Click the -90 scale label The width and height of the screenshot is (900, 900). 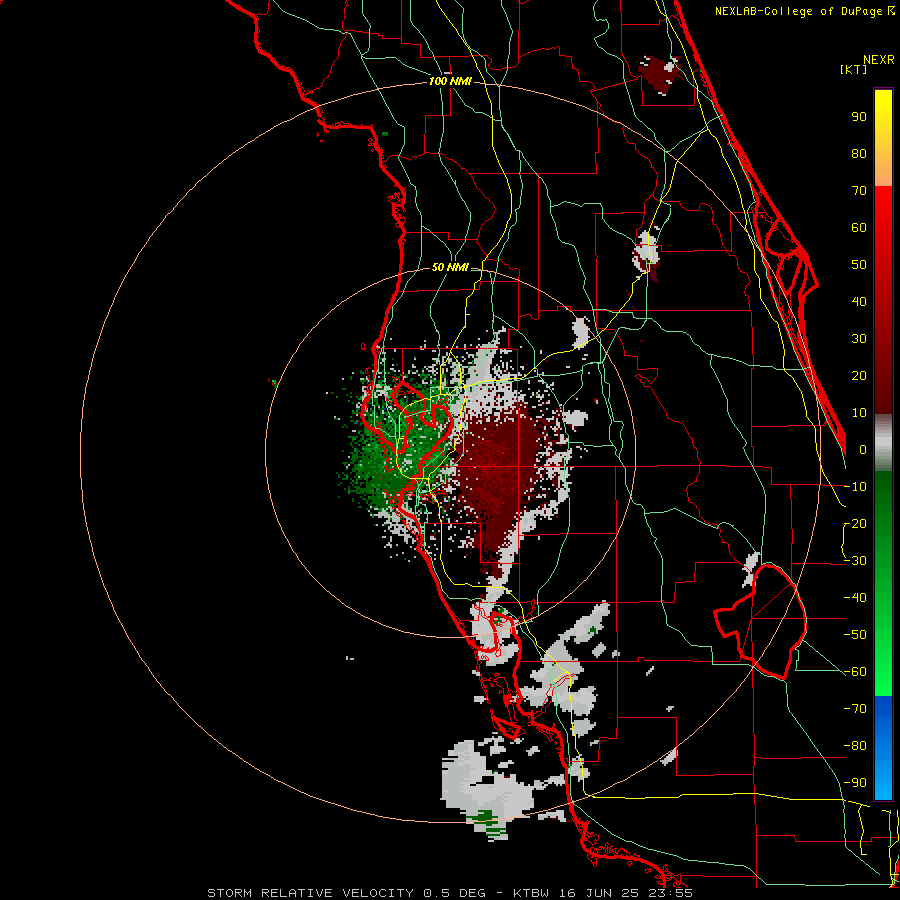pyautogui.click(x=855, y=783)
